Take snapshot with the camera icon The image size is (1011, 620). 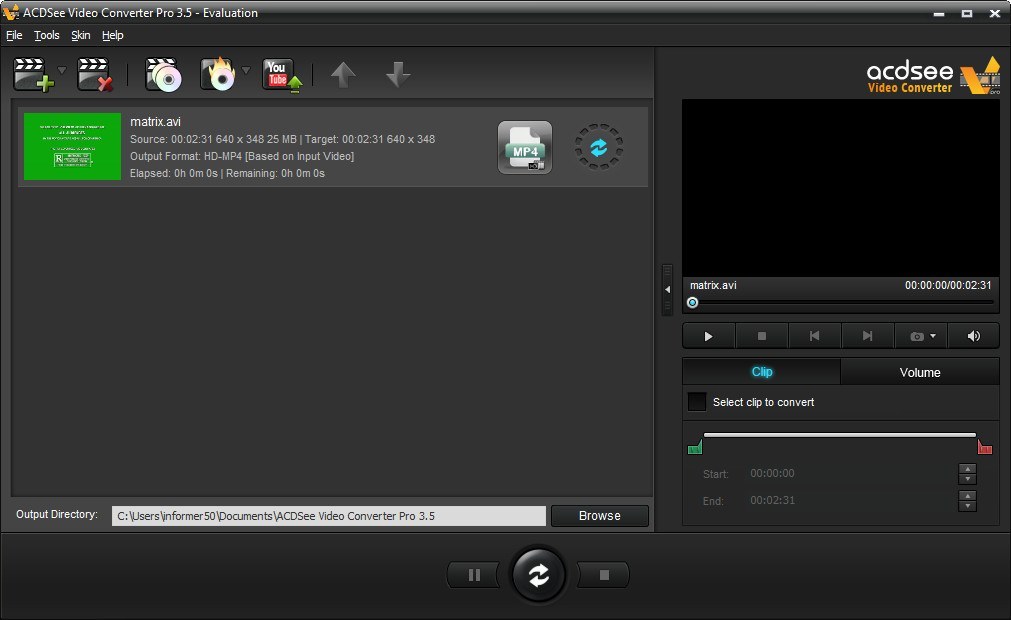pos(916,336)
